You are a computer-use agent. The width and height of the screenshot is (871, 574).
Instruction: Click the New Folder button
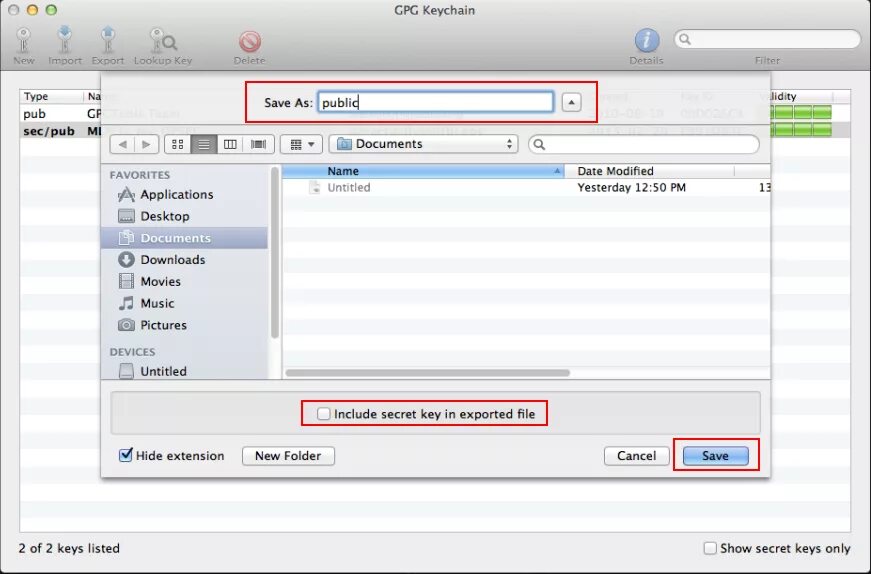point(288,456)
